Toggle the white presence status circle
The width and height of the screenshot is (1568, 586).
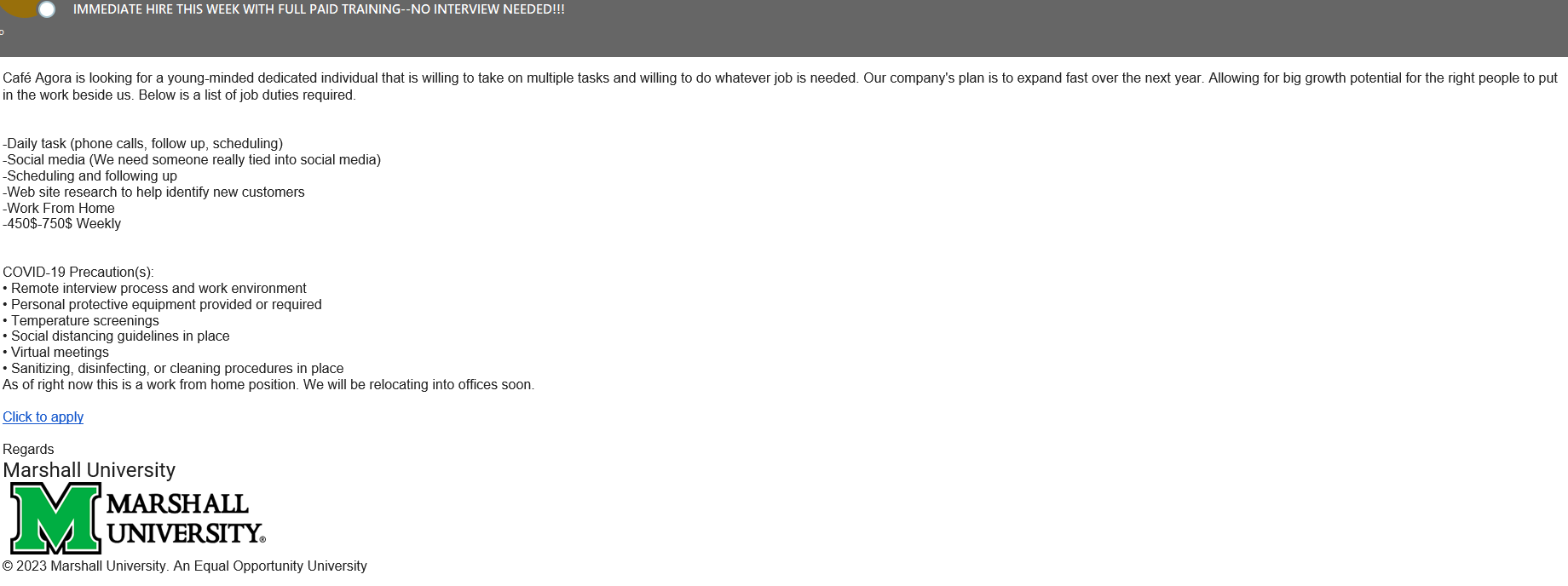click(x=47, y=9)
